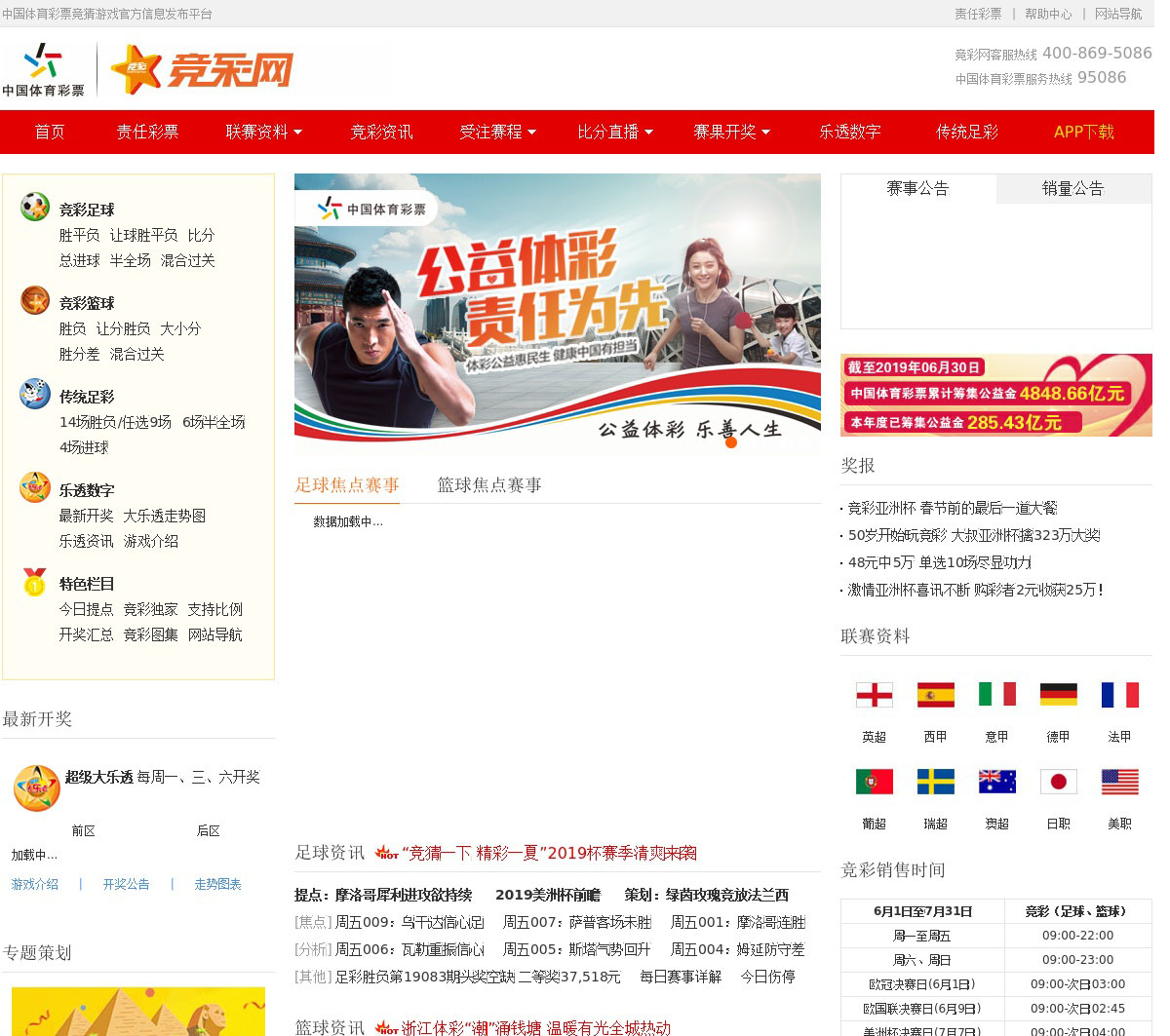Open the 比分直播 dropdown menu
The width and height of the screenshot is (1170, 1036).
[614, 132]
